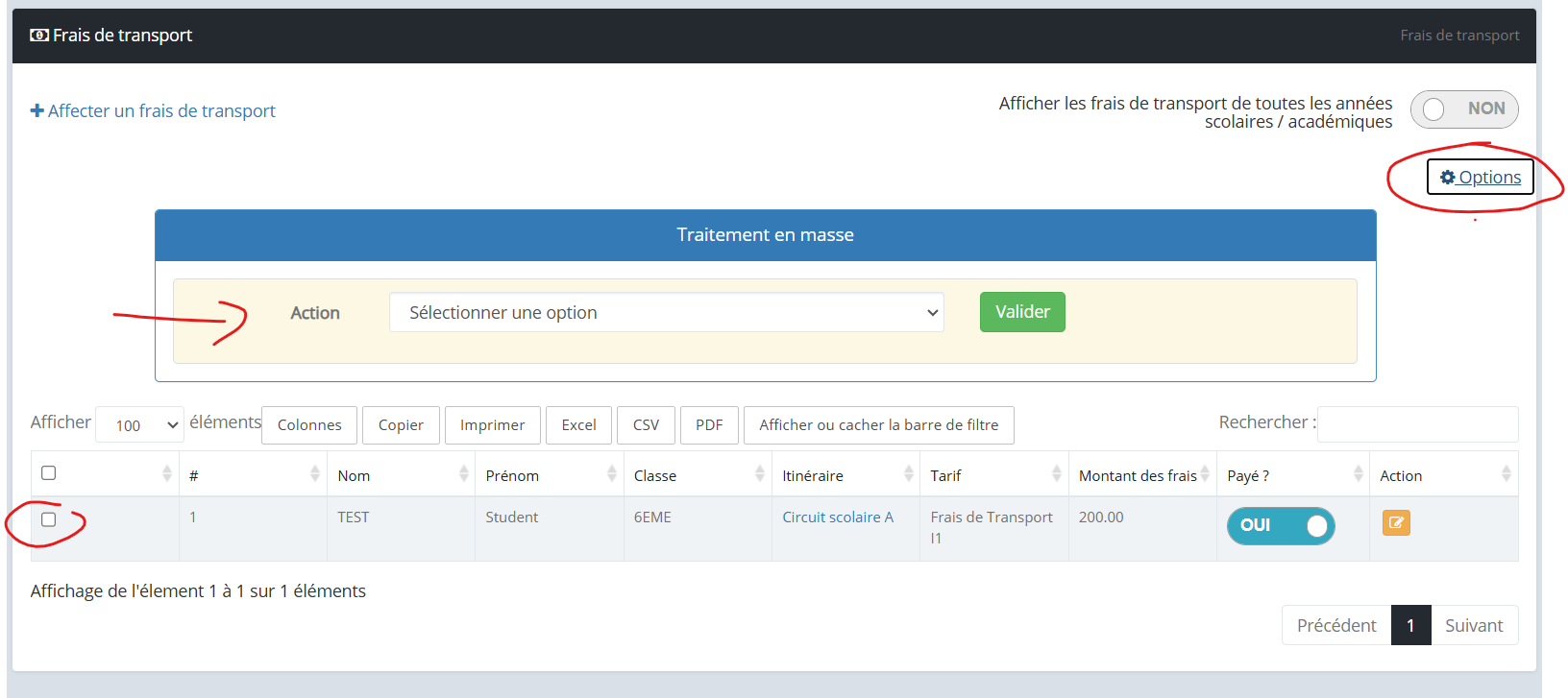Export the table with Excel button

[578, 425]
